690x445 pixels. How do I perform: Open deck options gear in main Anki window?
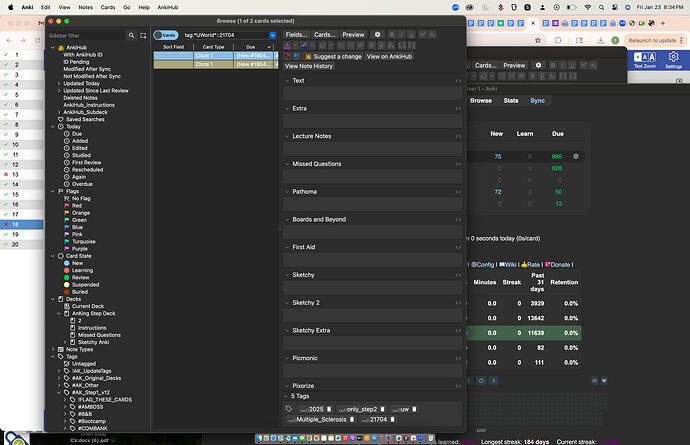[576, 156]
